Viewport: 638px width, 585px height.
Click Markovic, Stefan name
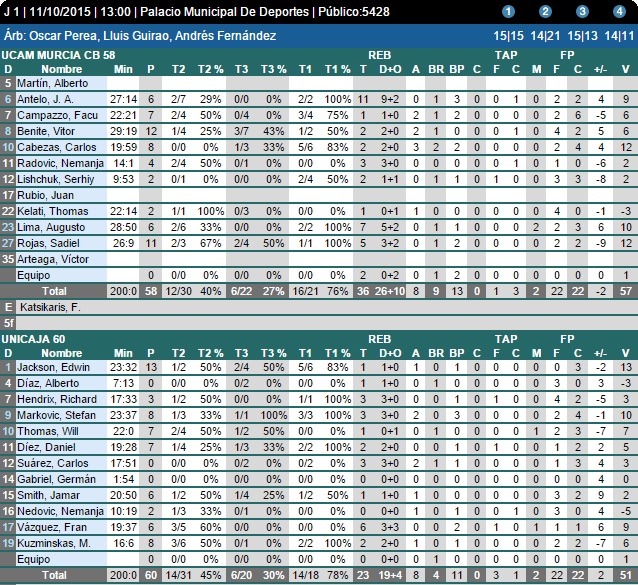pyautogui.click(x=56, y=415)
